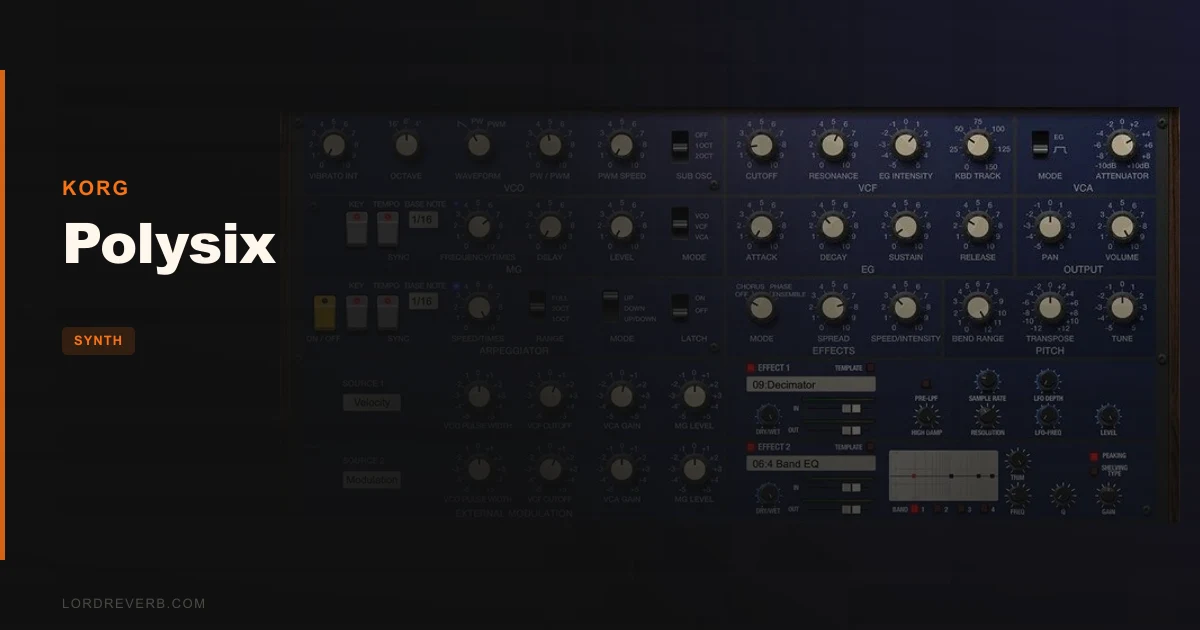Click the EG INTENSITY knob

tap(906, 146)
